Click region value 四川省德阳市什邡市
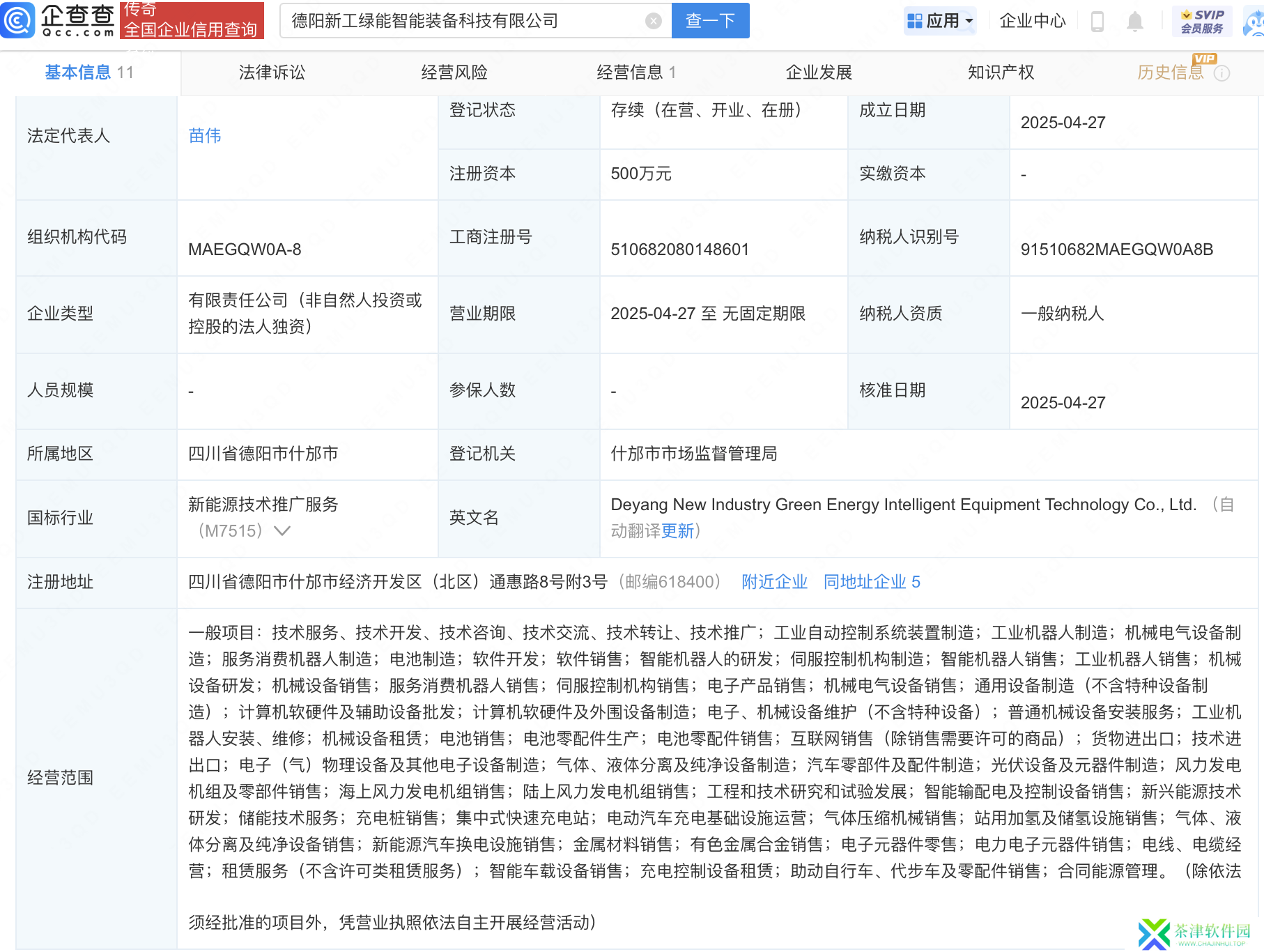This screenshot has height=952, width=1264. coord(263,454)
